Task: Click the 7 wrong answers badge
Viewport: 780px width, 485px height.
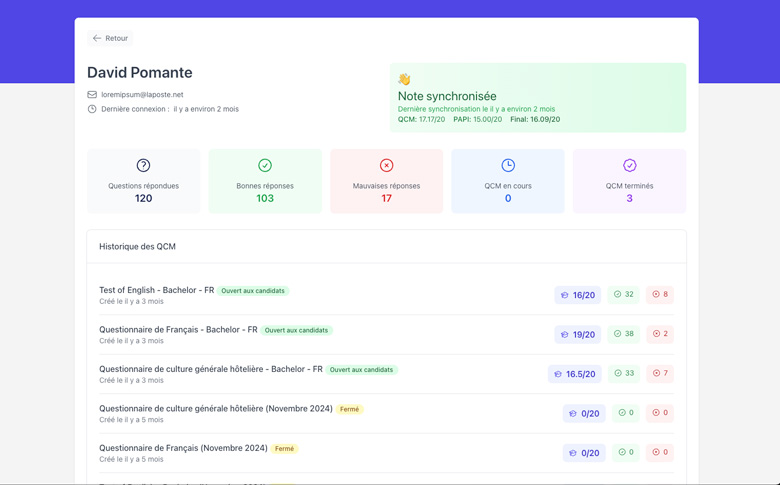Action: click(660, 373)
